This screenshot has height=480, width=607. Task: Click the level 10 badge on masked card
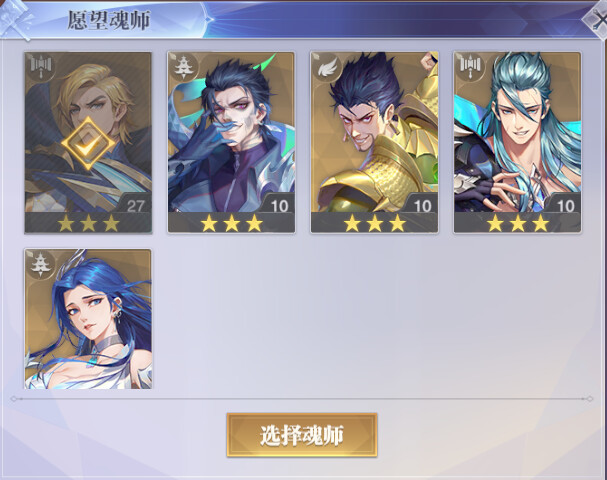[x=279, y=206]
